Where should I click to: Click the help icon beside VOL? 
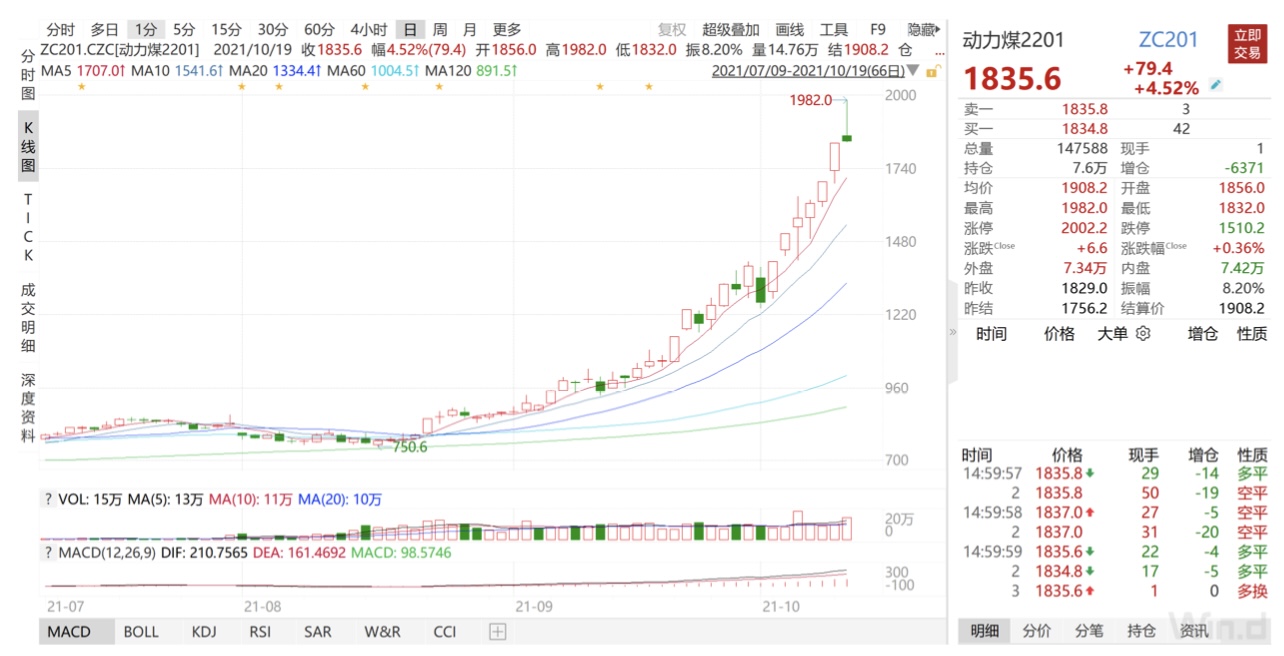coord(47,499)
